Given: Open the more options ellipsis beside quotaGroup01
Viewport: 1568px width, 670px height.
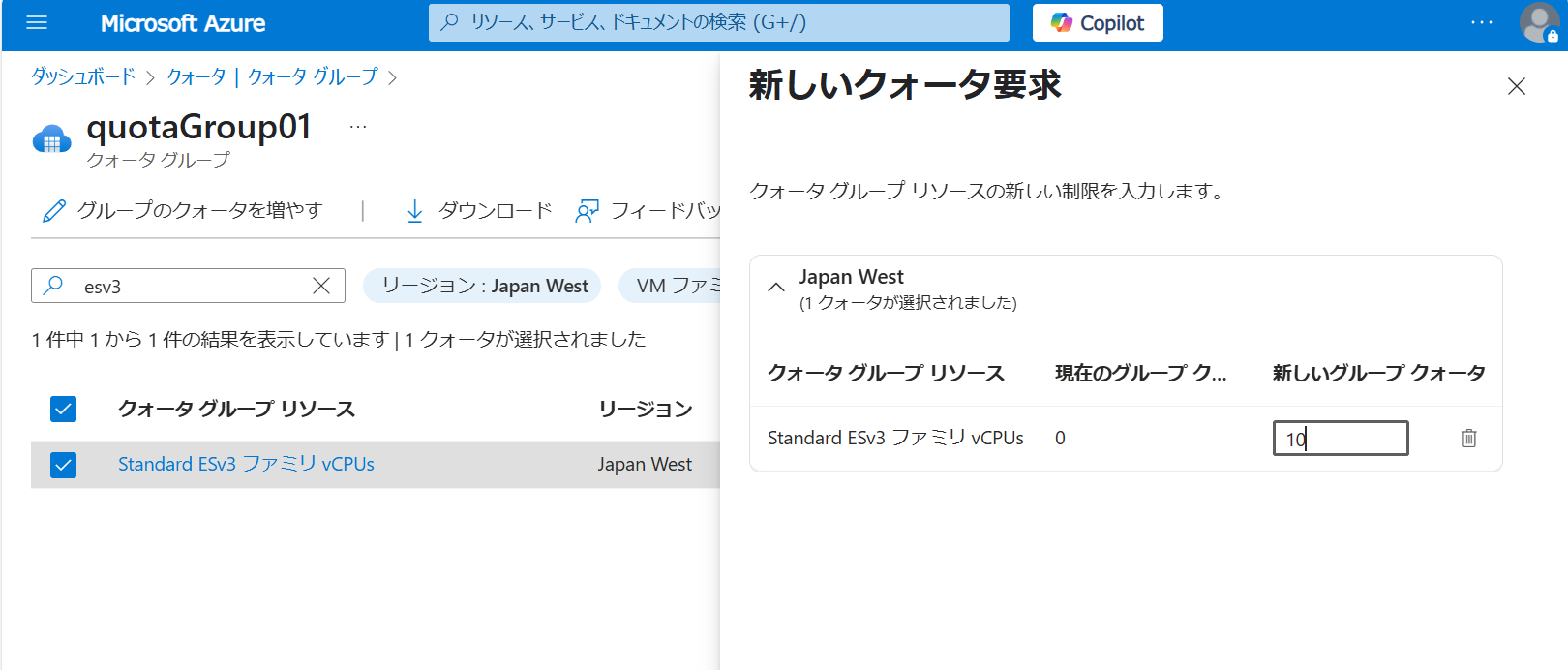Looking at the screenshot, I should tap(358, 127).
